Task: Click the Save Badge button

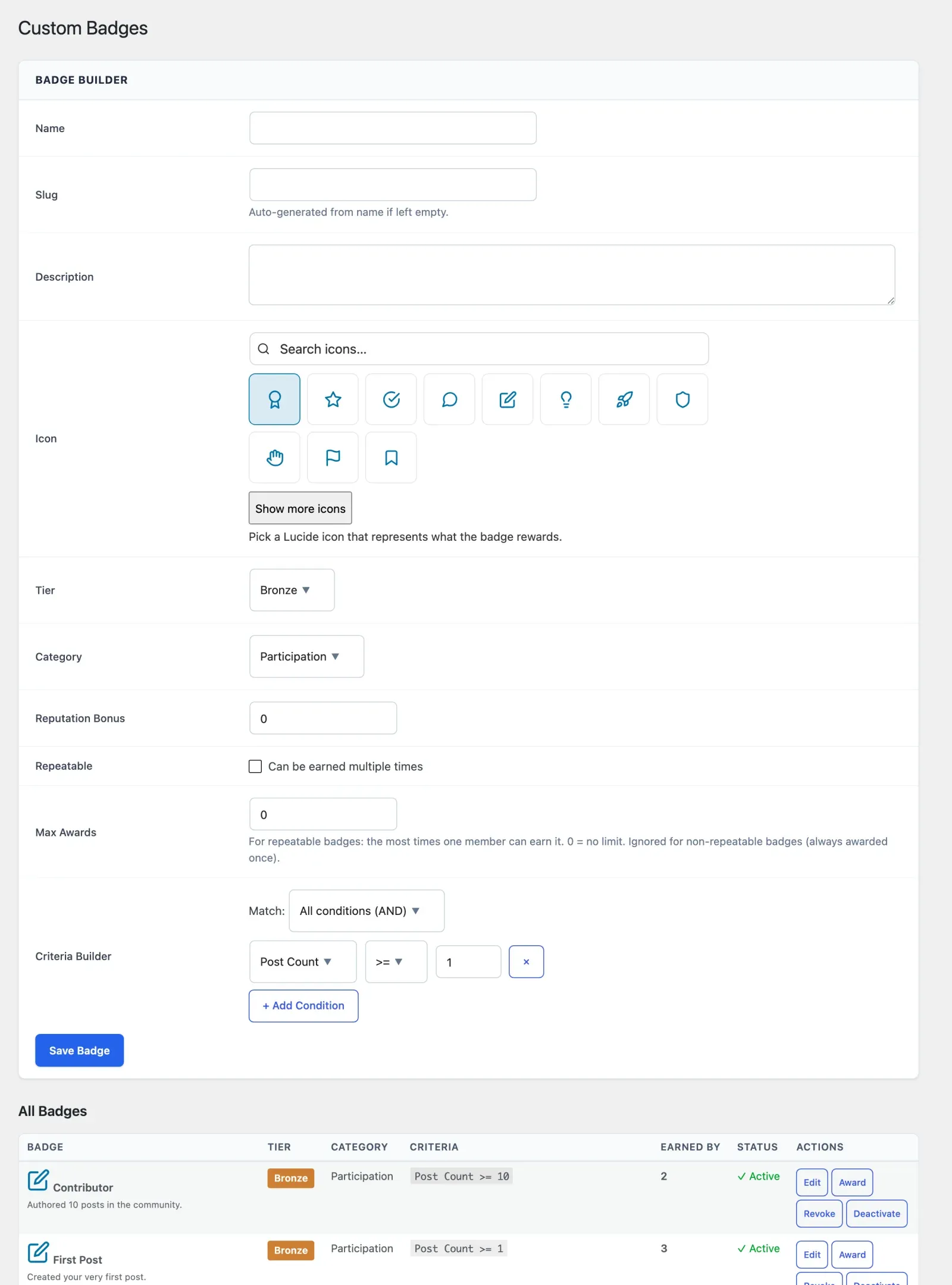Action: 79,1051
